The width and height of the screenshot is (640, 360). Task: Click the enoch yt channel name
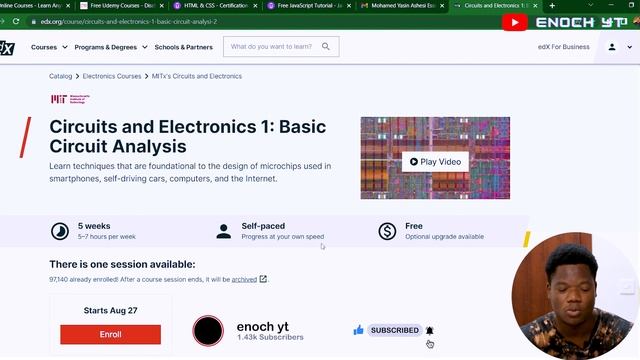pos(262,327)
